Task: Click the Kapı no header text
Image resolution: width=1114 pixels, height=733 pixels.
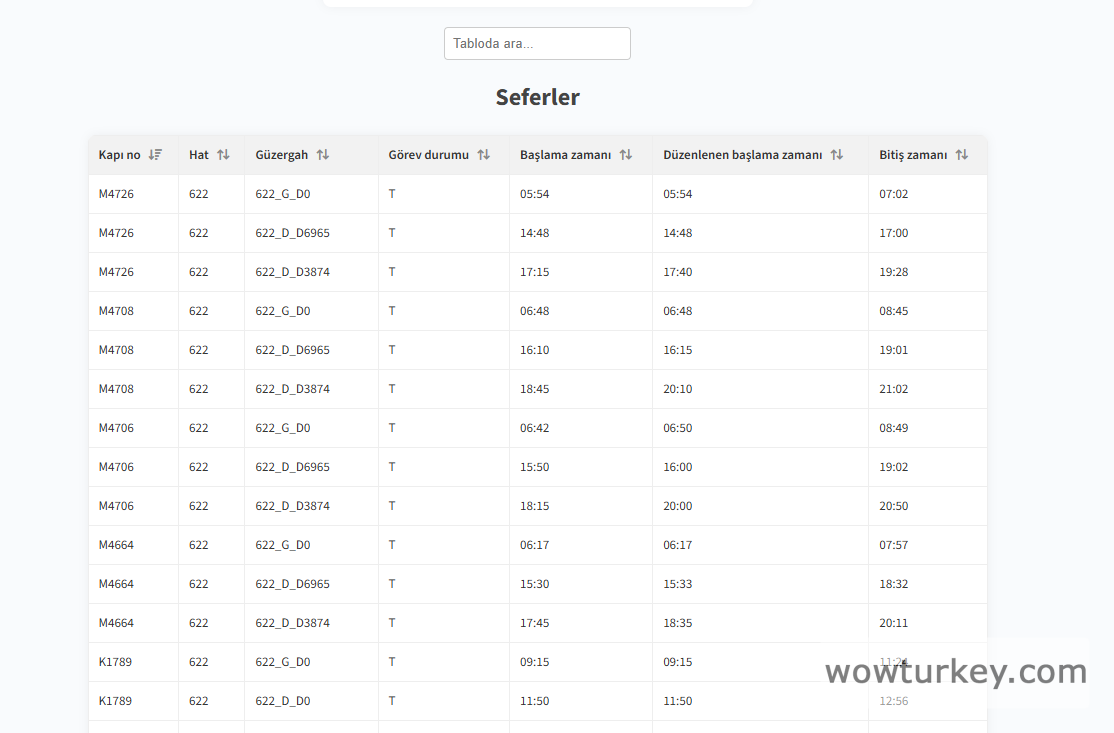Action: click(119, 155)
